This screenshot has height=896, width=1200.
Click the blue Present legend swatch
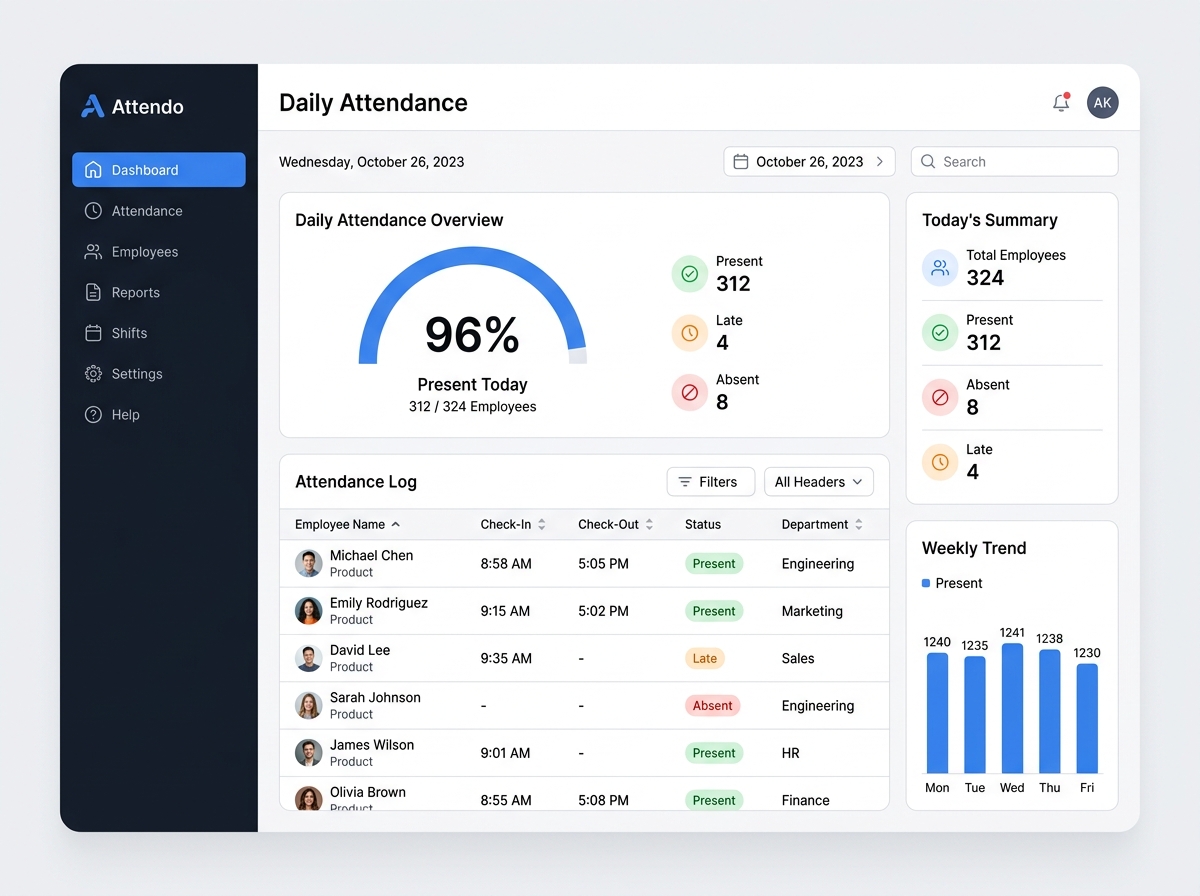click(x=926, y=583)
